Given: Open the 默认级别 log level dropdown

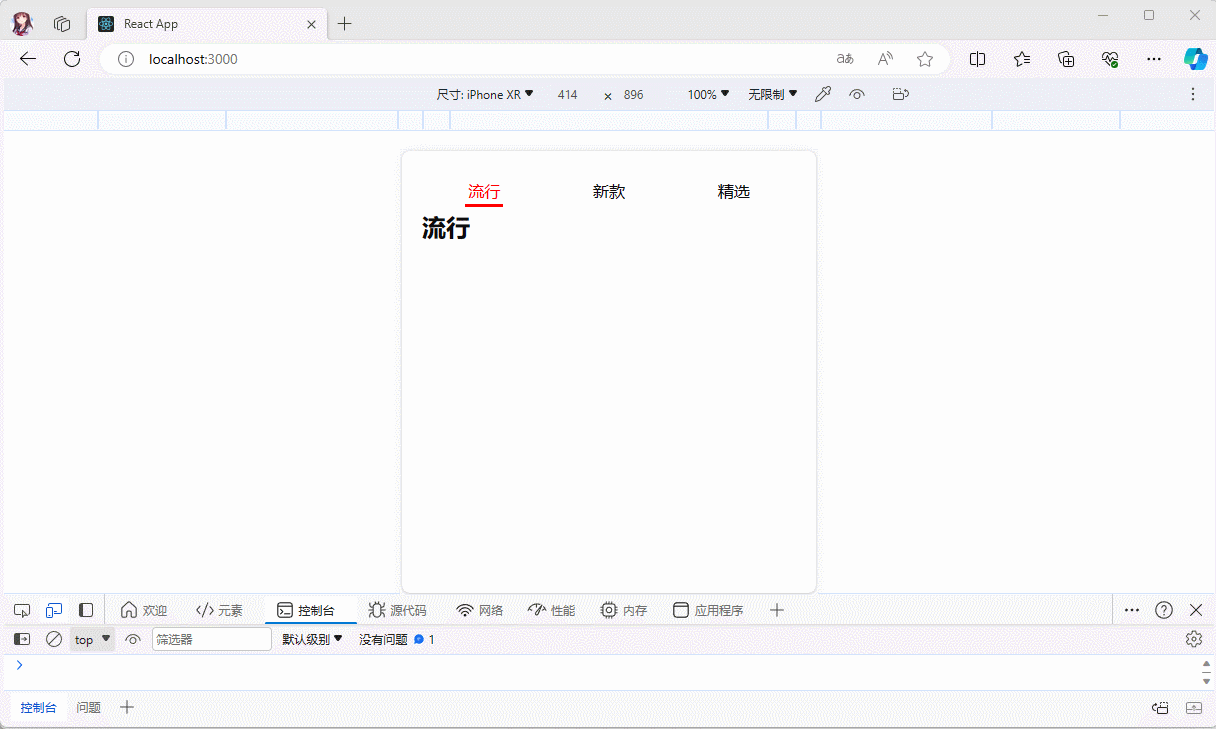Looking at the screenshot, I should click(312, 639).
